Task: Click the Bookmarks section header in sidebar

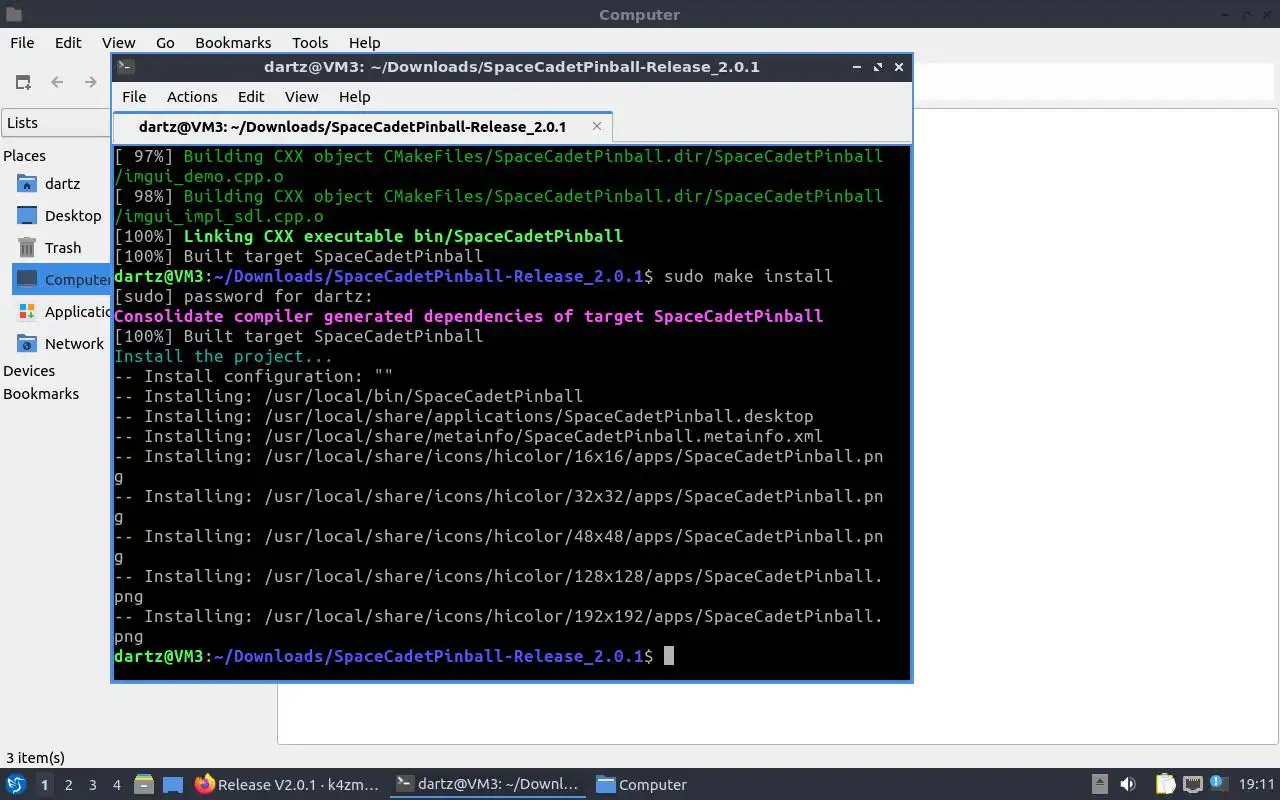Action: (x=41, y=394)
